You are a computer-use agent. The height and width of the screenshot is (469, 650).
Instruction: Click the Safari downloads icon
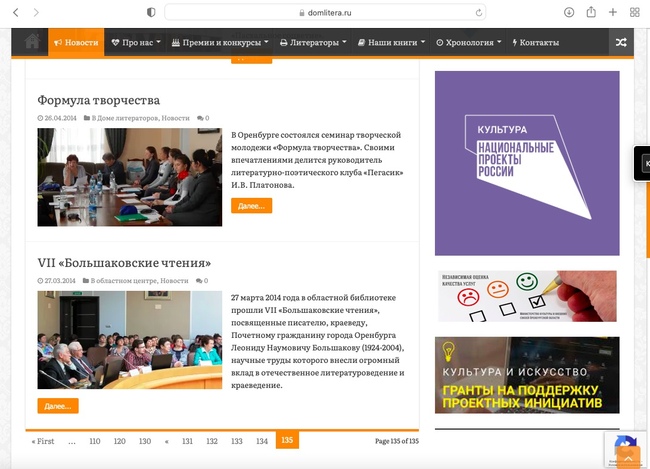pyautogui.click(x=568, y=12)
